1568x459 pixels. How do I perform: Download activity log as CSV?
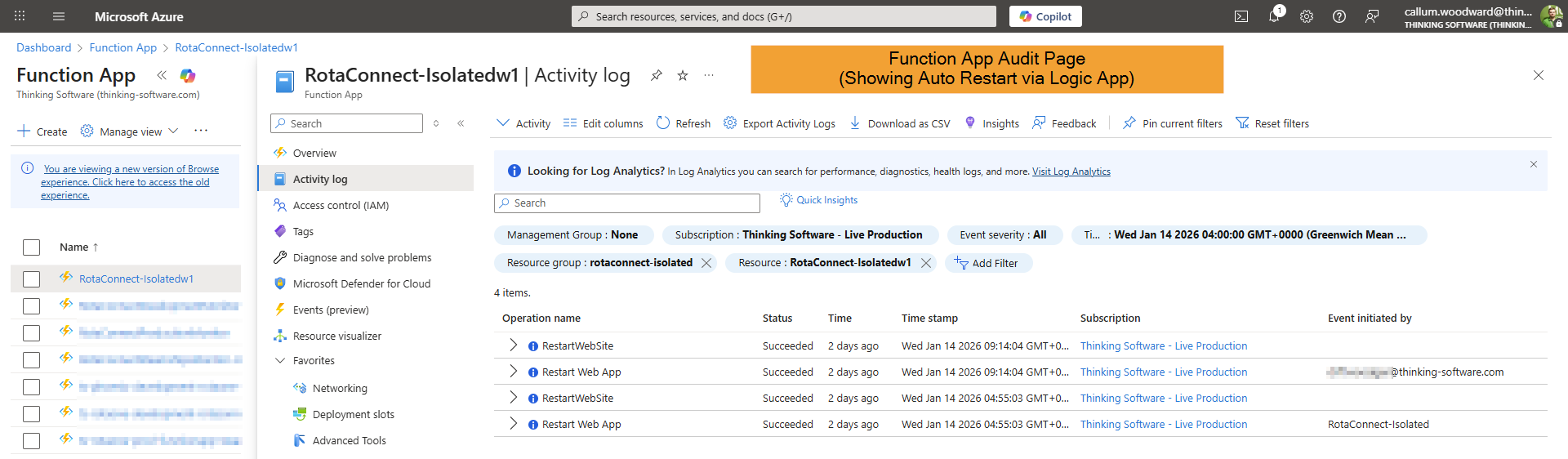pyautogui.click(x=900, y=123)
